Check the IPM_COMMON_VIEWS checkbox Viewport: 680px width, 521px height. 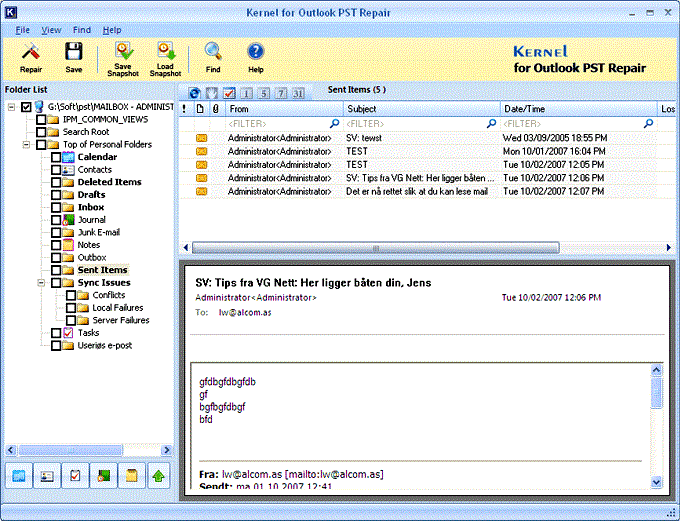coord(41,119)
